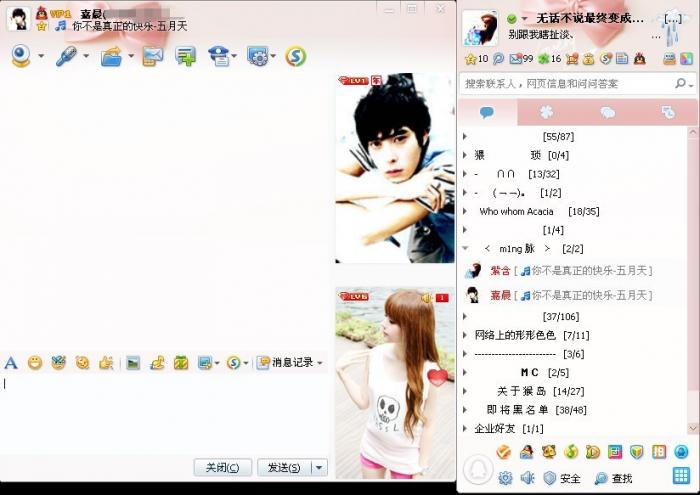The width and height of the screenshot is (700, 495).
Task: Click the 查找 find button
Action: pos(613,478)
